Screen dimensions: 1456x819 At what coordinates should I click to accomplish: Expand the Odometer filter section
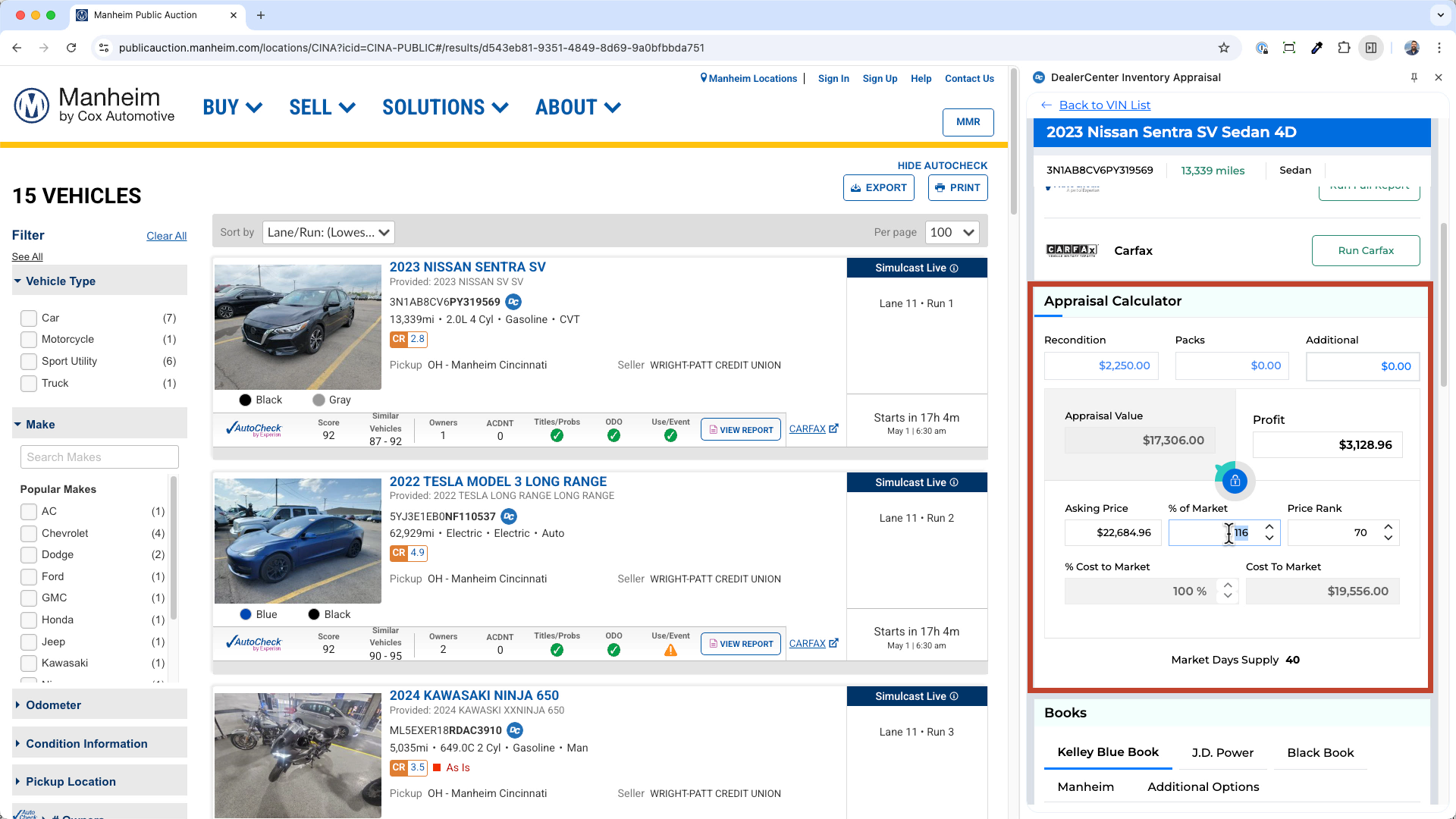tap(99, 705)
